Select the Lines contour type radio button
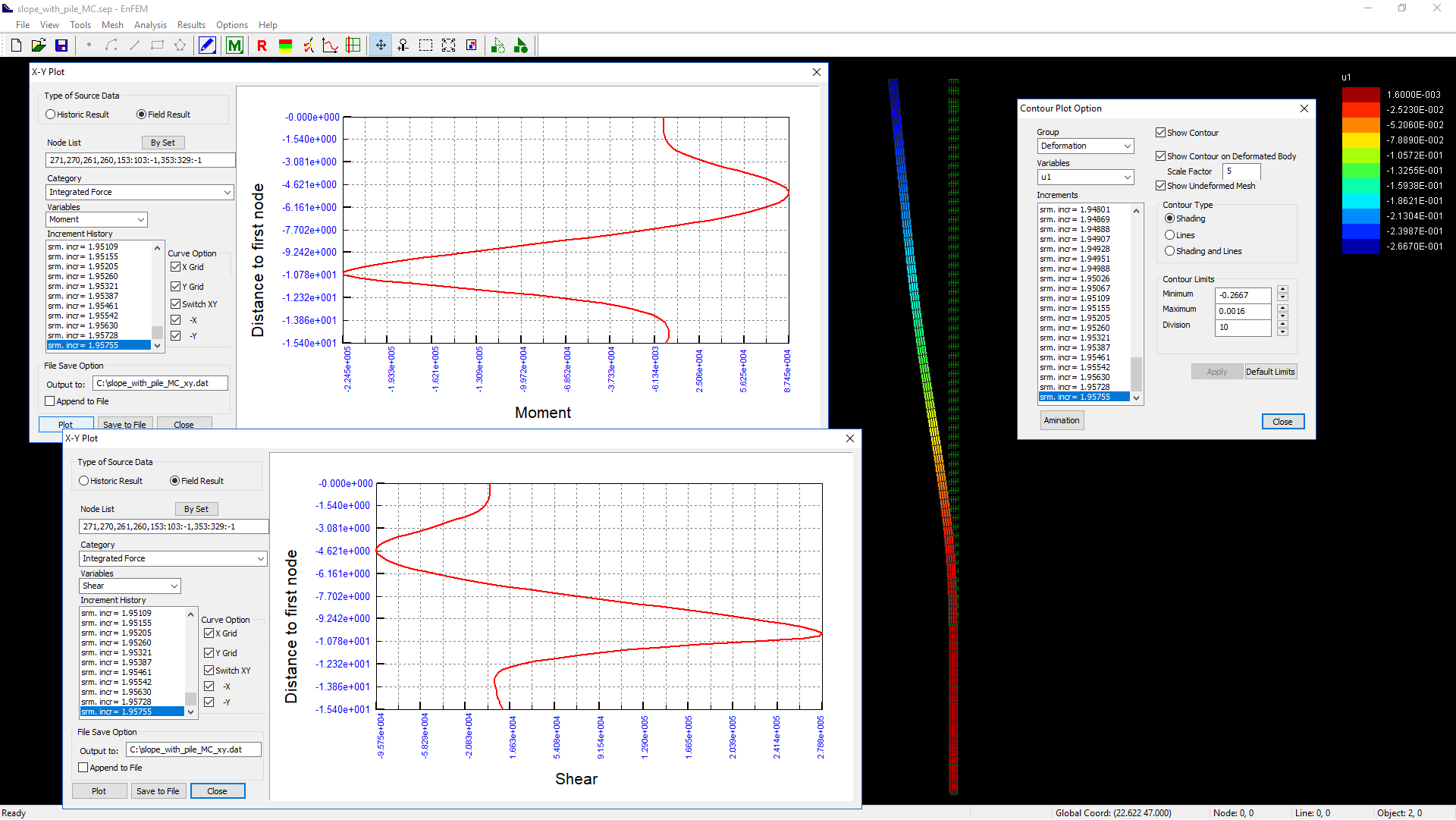The height and width of the screenshot is (820, 1456). tap(1169, 235)
